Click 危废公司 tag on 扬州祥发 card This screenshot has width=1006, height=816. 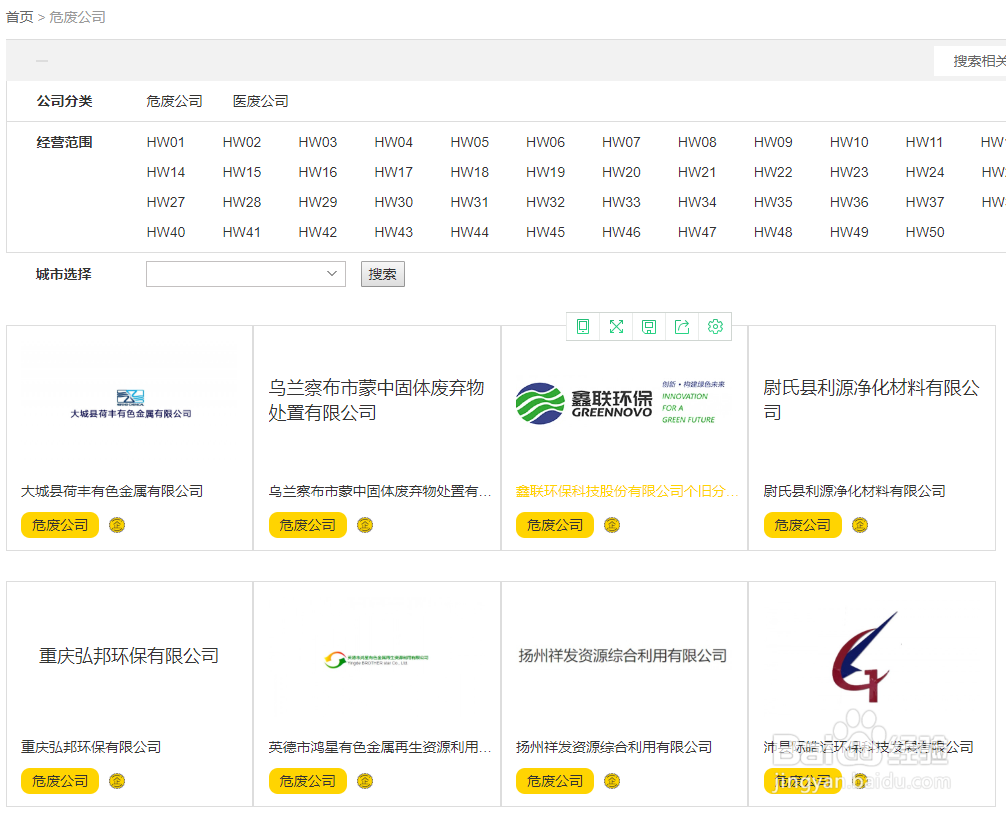[x=555, y=781]
